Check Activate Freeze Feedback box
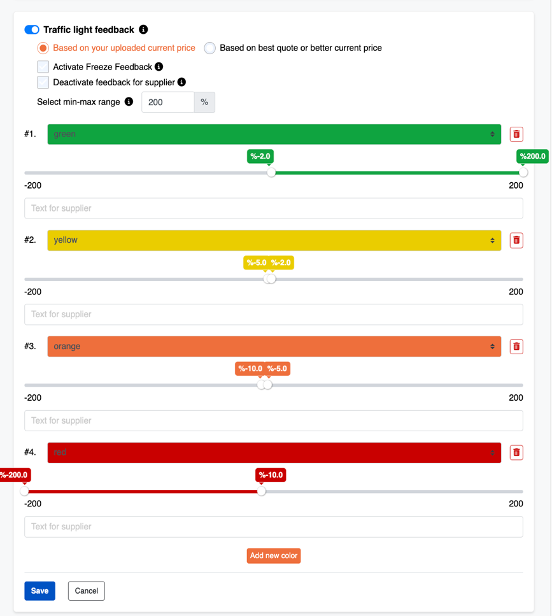Screen dimensions: 552x616 tap(43, 67)
